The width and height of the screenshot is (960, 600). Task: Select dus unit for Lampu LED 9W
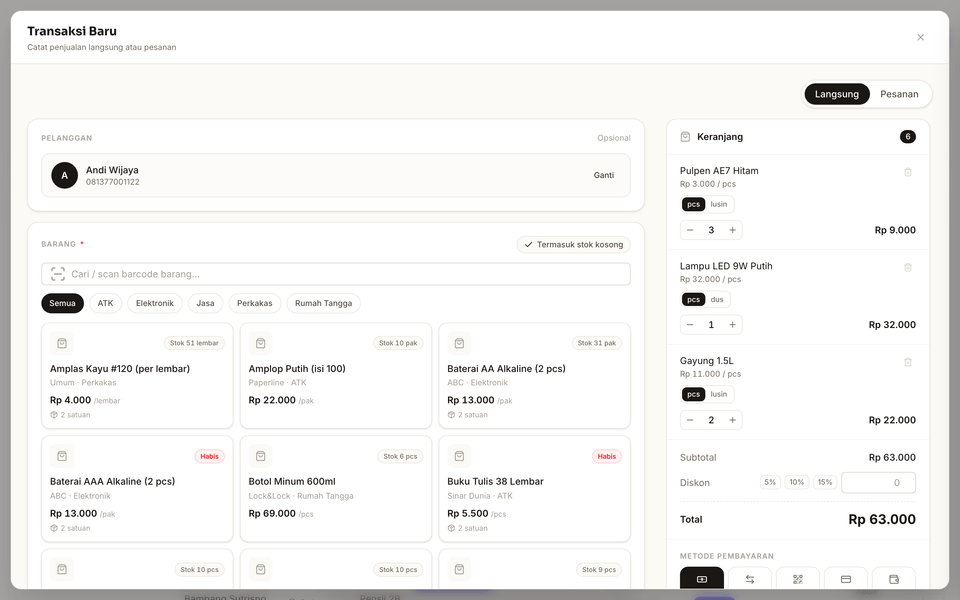point(717,299)
